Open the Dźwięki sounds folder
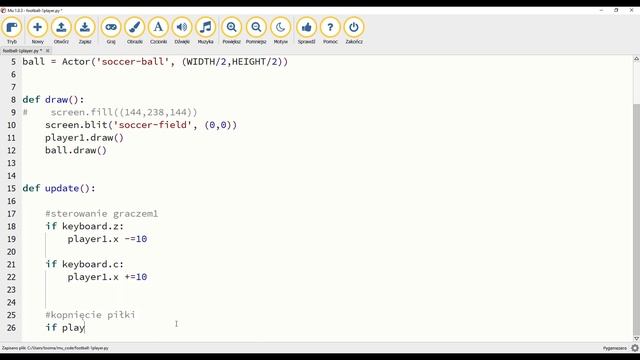640x360 pixels. tap(182, 31)
